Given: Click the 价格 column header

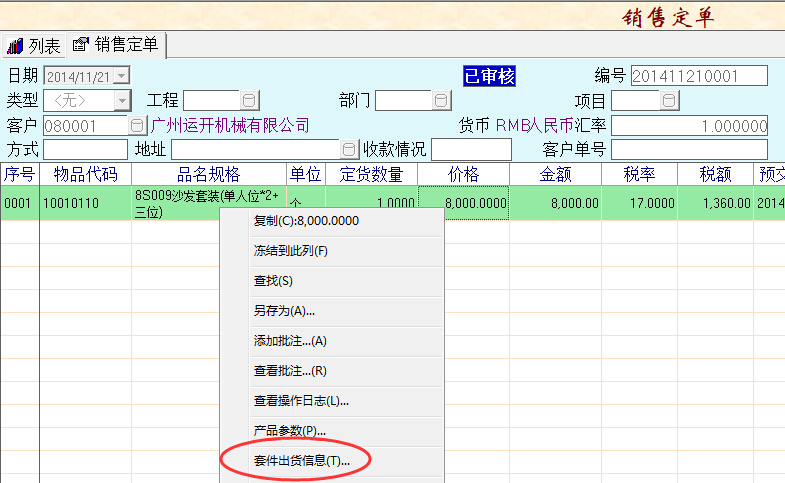Looking at the screenshot, I should (464, 174).
